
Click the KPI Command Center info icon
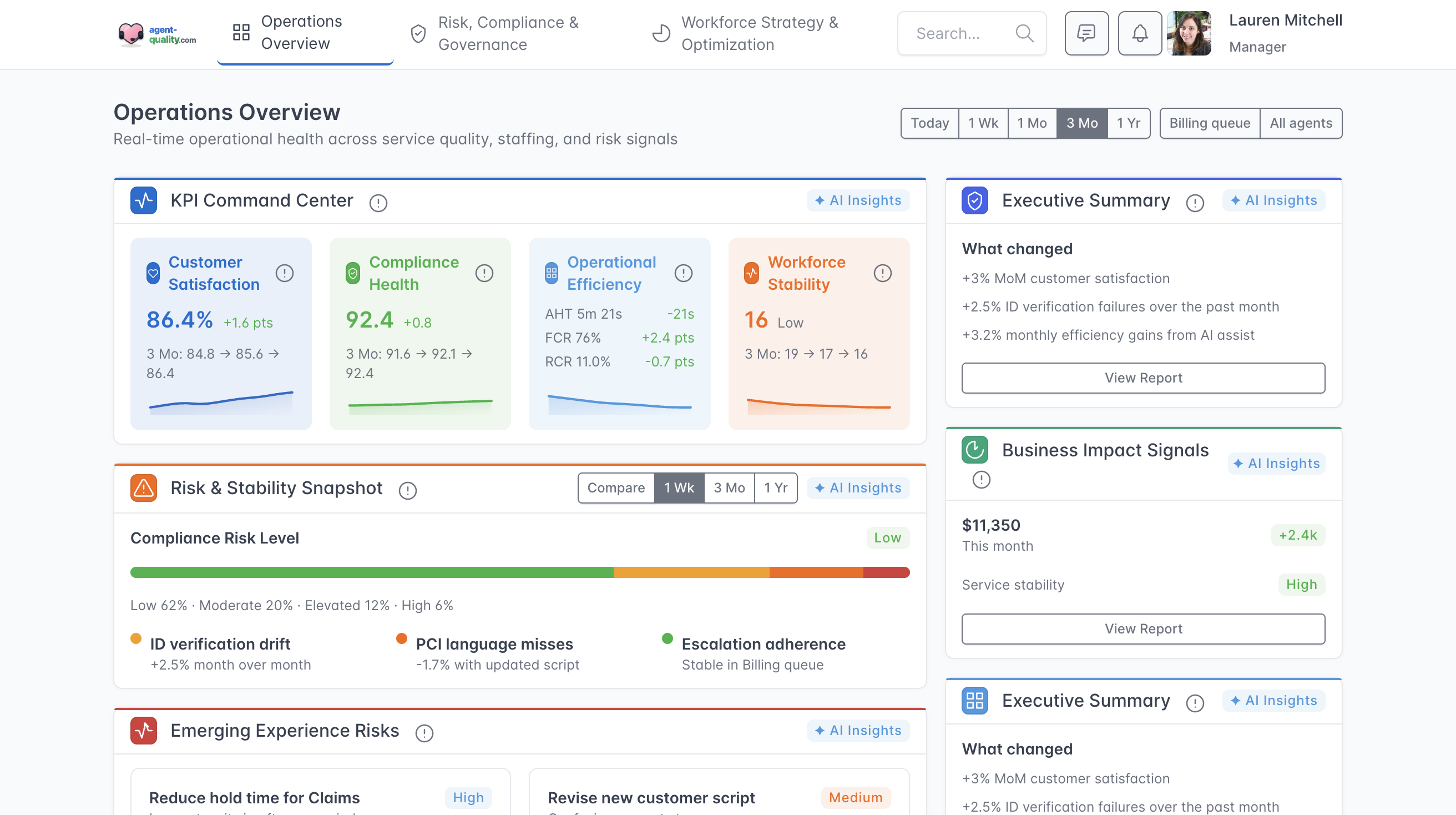pos(378,203)
